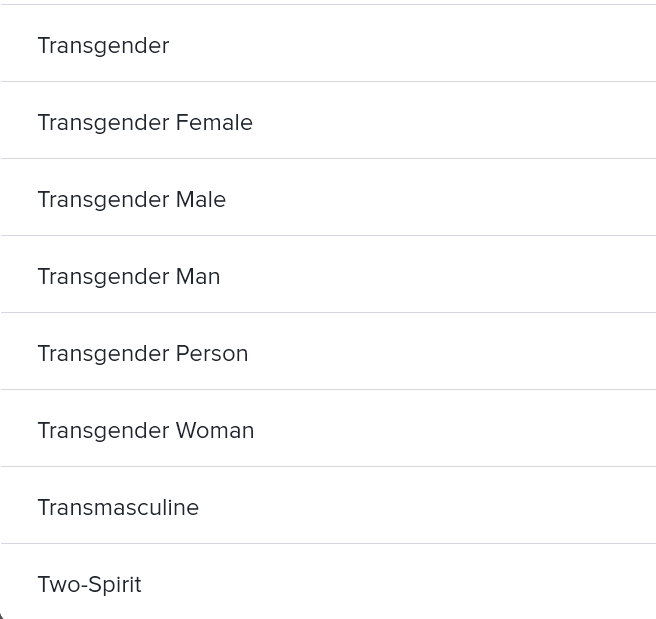Select Transgender Woman from the list
Screen dimensions: 656x619
tap(146, 430)
